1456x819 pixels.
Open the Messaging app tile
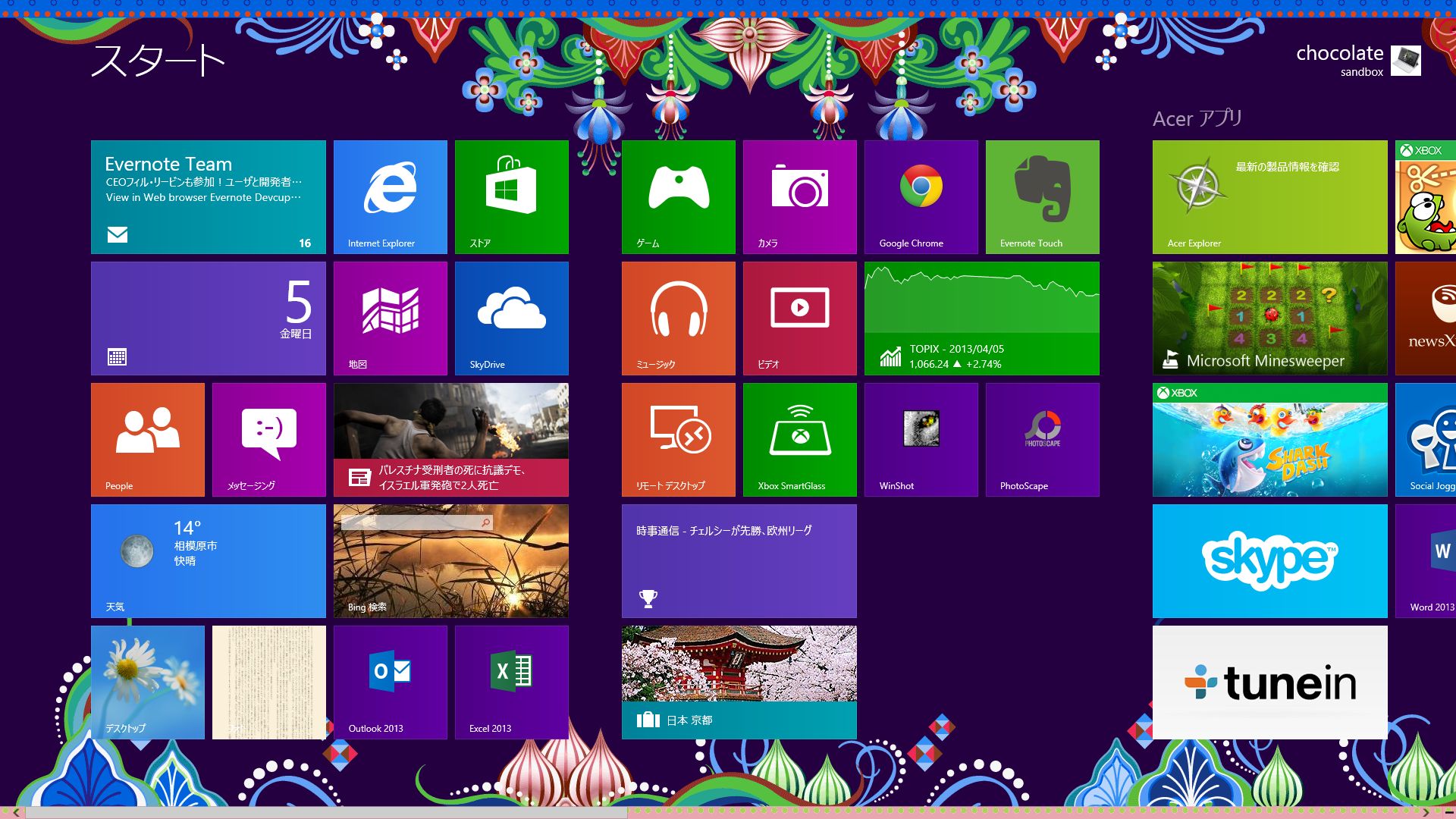(x=268, y=439)
